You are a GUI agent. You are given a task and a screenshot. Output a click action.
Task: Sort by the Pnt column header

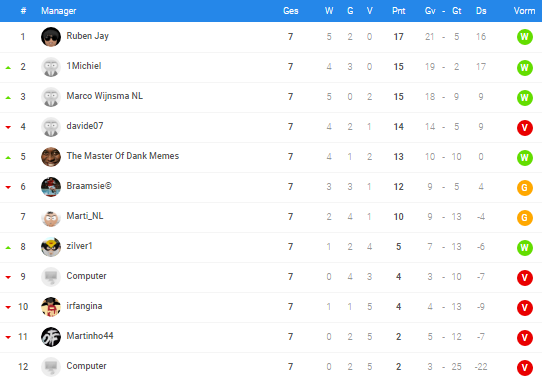[x=398, y=11]
